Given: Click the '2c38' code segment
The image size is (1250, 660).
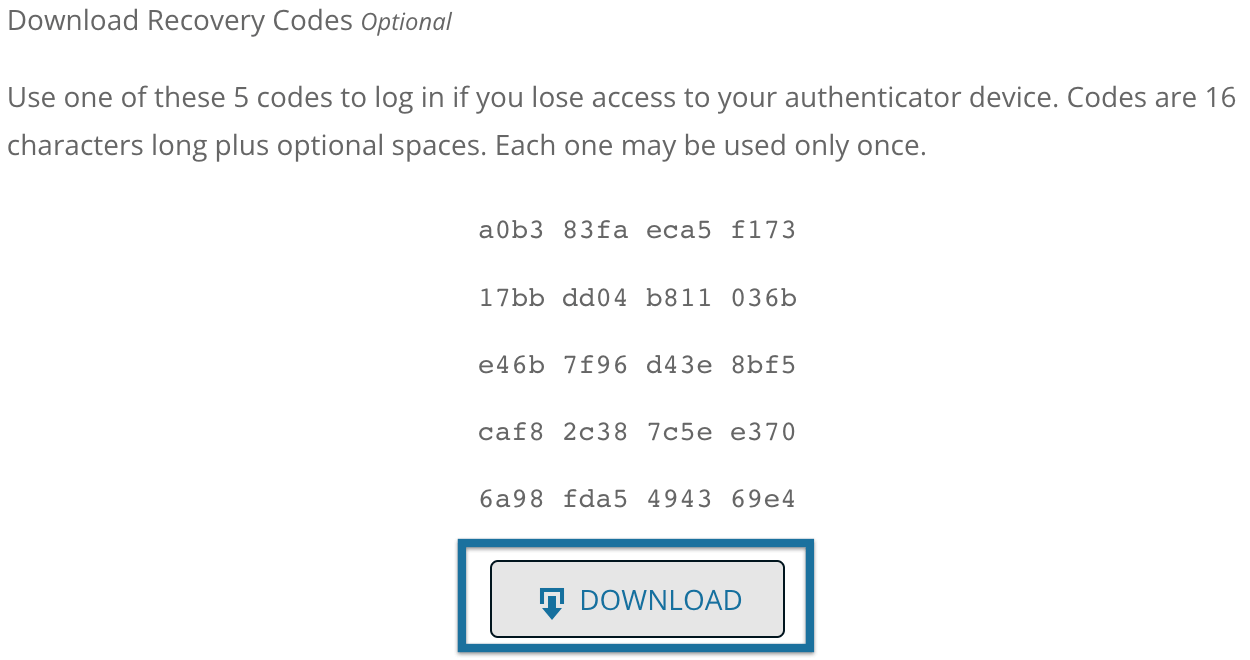Looking at the screenshot, I should (x=595, y=432).
